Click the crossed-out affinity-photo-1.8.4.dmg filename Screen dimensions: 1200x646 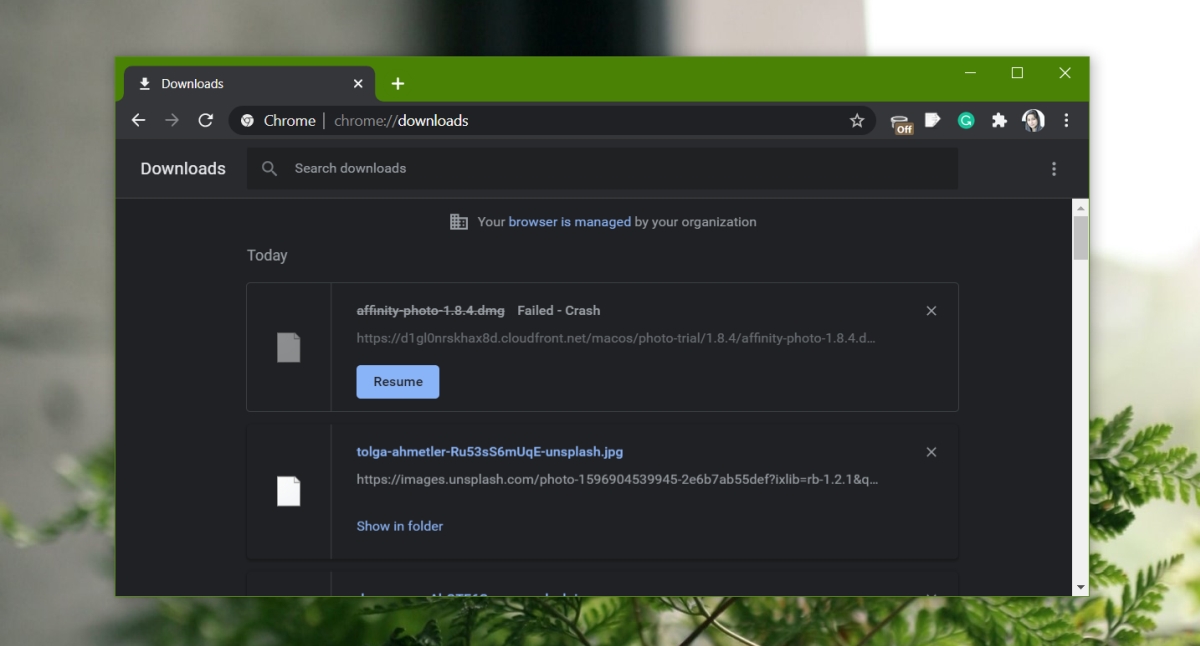[431, 311]
